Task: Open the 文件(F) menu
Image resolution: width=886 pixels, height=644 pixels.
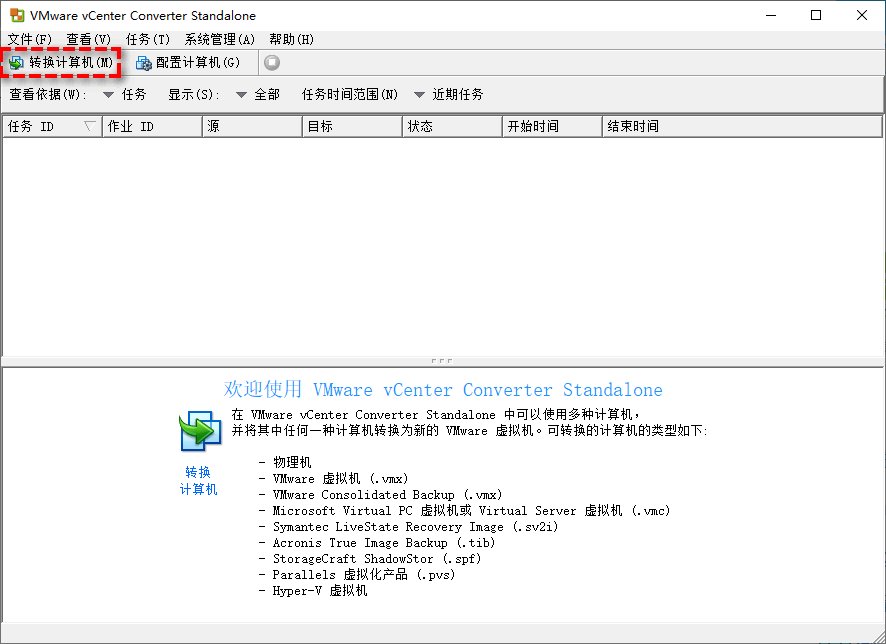Action: [29, 40]
